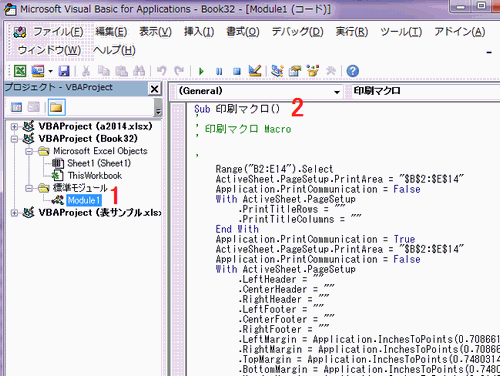
Task: Close the Project Explorer pane
Action: click(x=154, y=89)
